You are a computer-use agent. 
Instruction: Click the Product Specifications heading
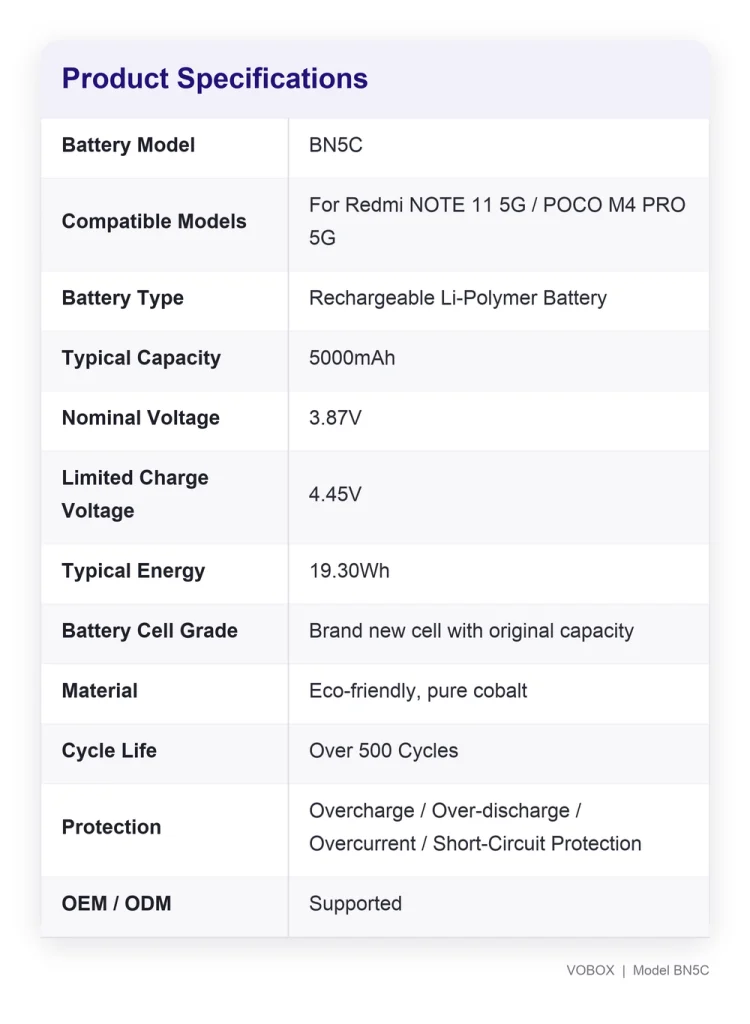[214, 79]
